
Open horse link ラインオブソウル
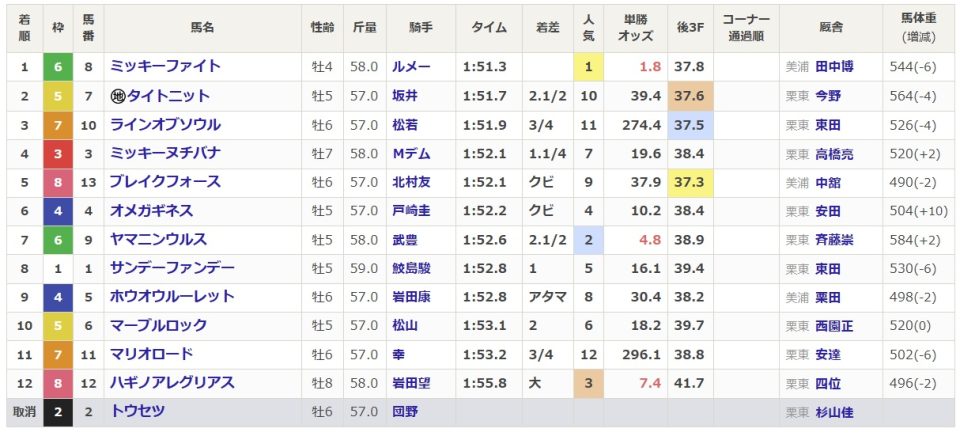[165, 125]
